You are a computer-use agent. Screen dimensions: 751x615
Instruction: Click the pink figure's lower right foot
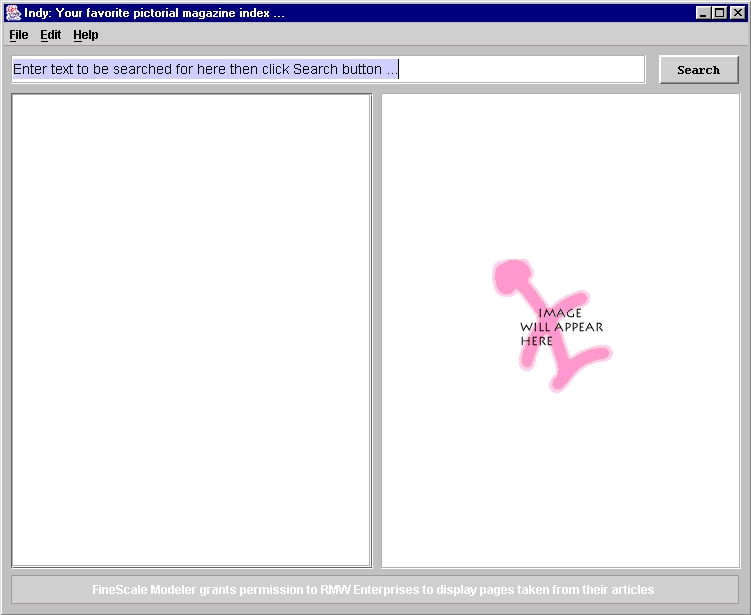pos(596,354)
